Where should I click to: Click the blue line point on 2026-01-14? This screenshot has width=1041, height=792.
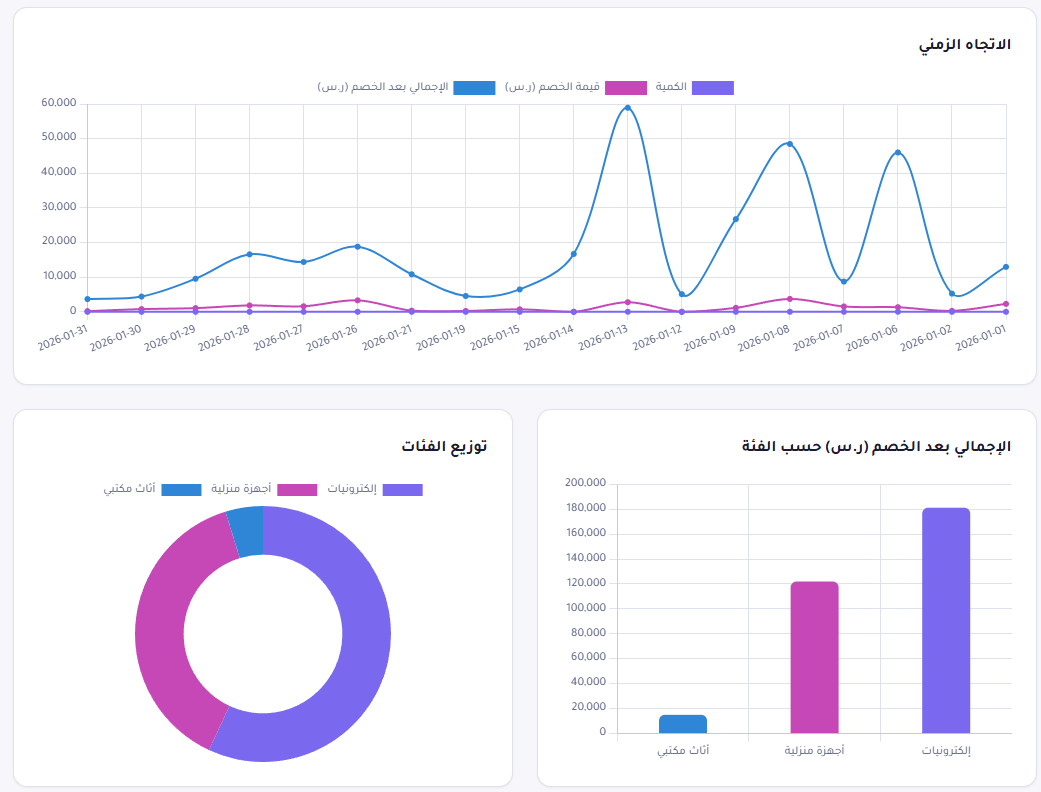click(x=574, y=254)
